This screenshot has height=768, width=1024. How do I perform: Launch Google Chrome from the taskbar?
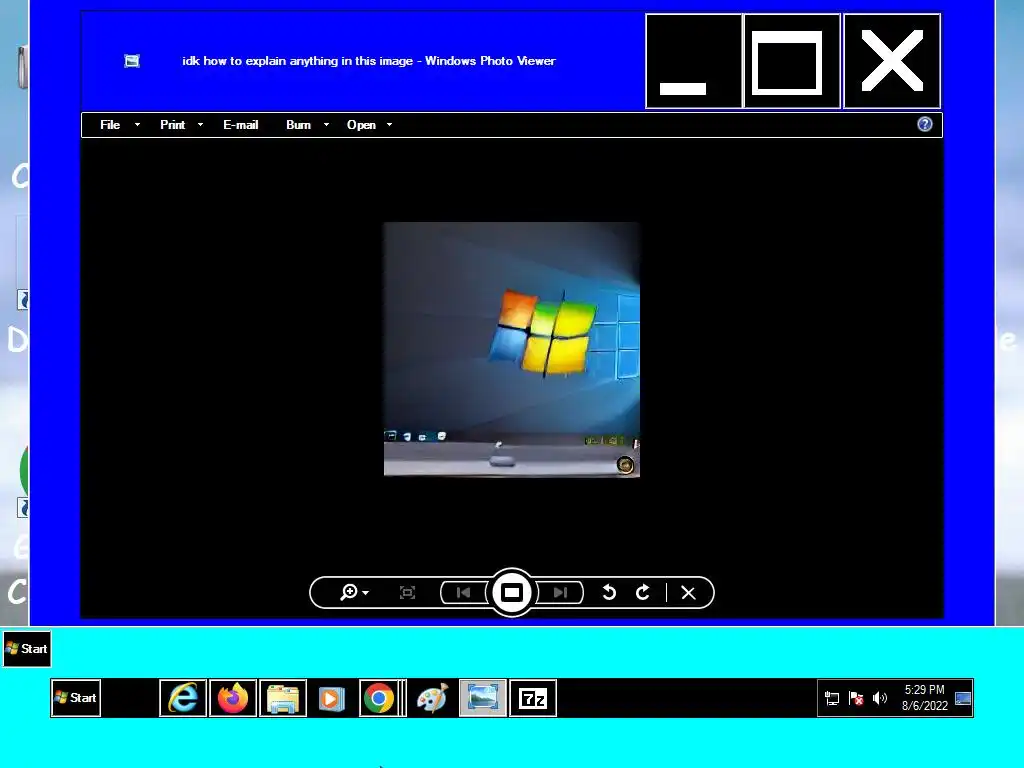click(379, 697)
